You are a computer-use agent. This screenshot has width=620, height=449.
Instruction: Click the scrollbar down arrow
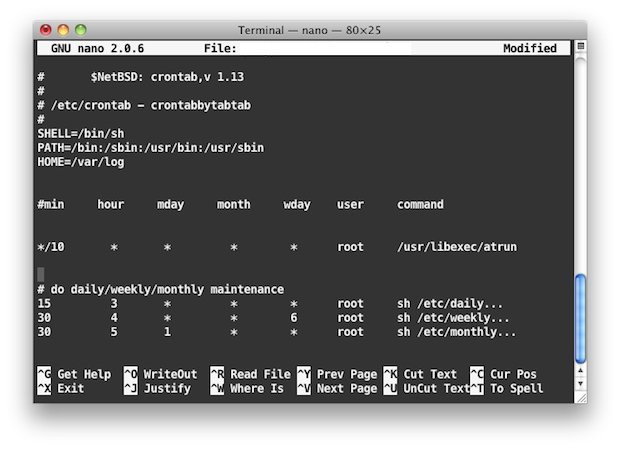[x=580, y=383]
